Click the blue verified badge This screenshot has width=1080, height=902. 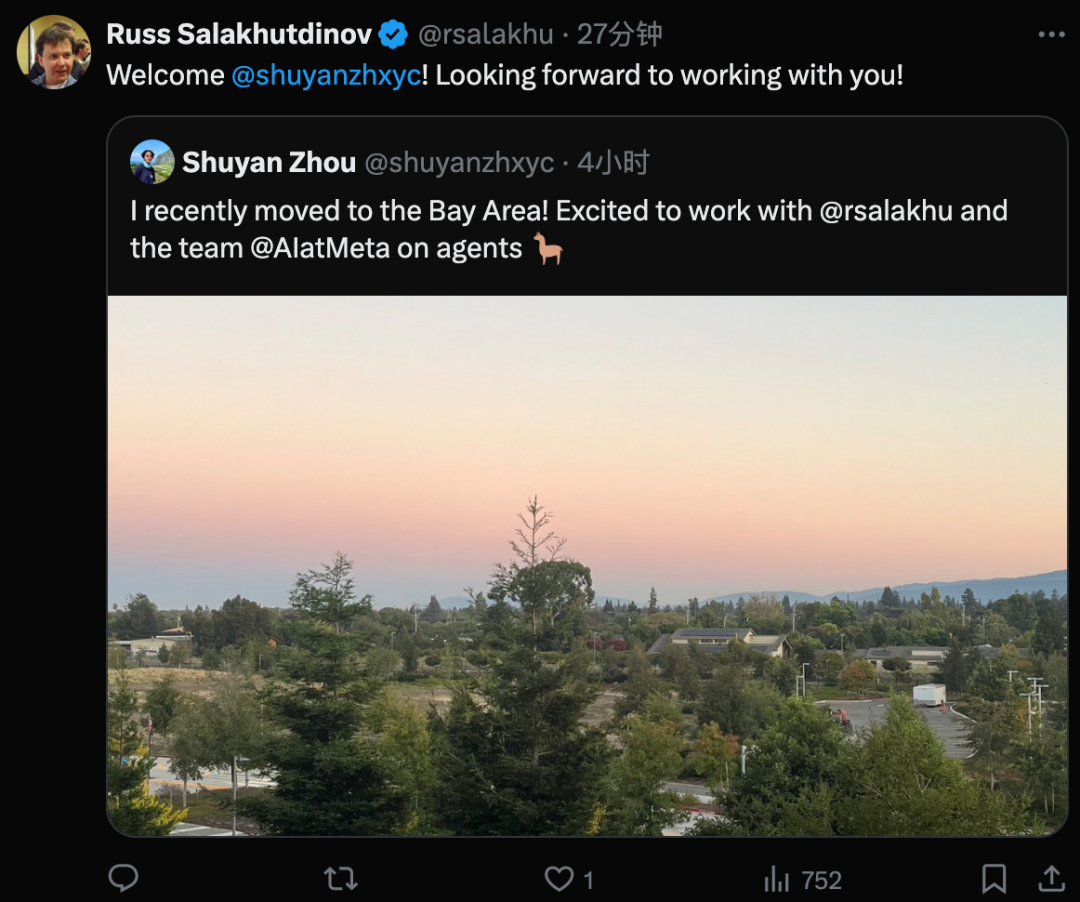coord(393,35)
